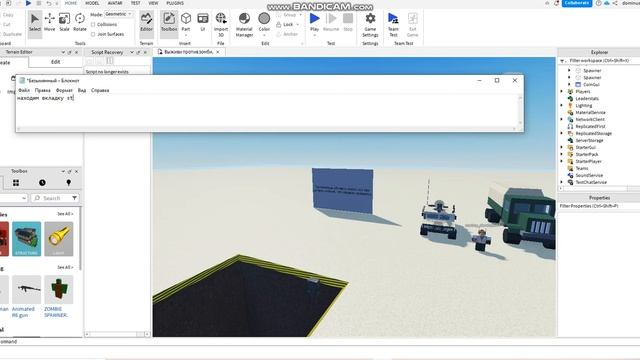The image size is (640, 360).
Task: Click the Notepad vertical scrollbar
Action: tap(520, 110)
